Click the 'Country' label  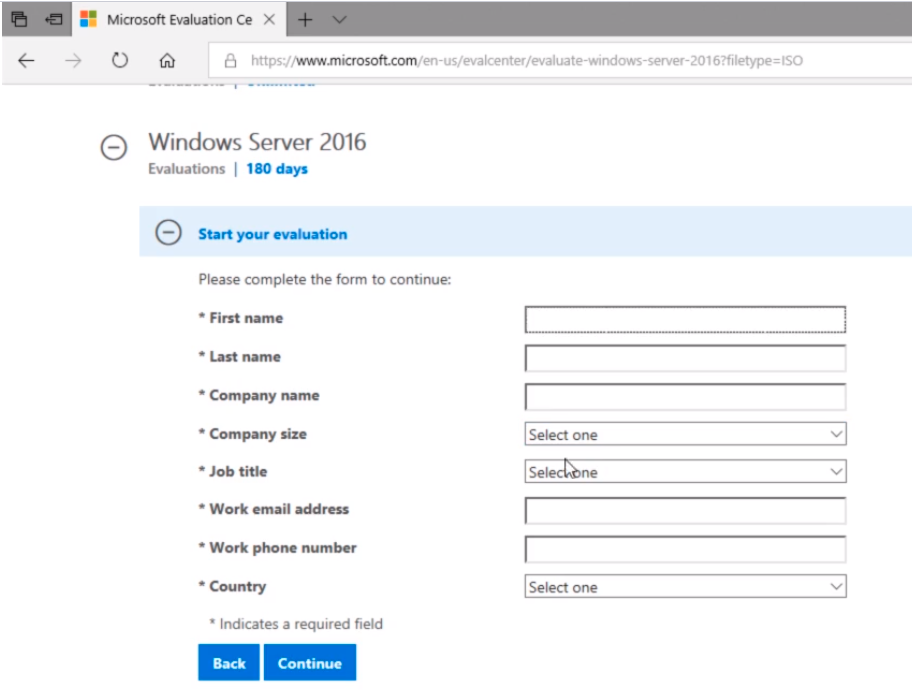point(237,586)
